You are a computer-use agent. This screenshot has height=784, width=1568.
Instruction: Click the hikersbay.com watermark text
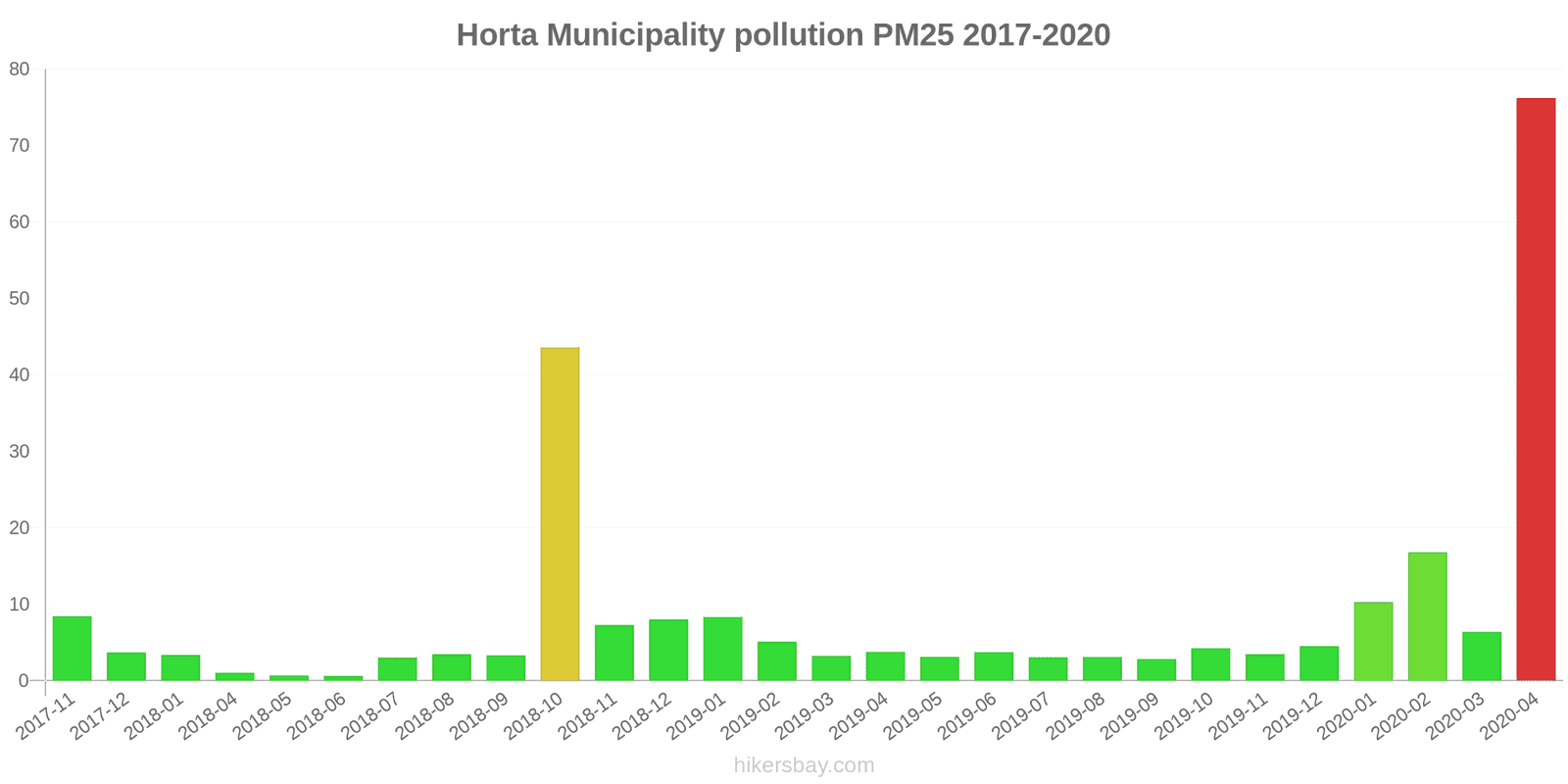point(804,765)
